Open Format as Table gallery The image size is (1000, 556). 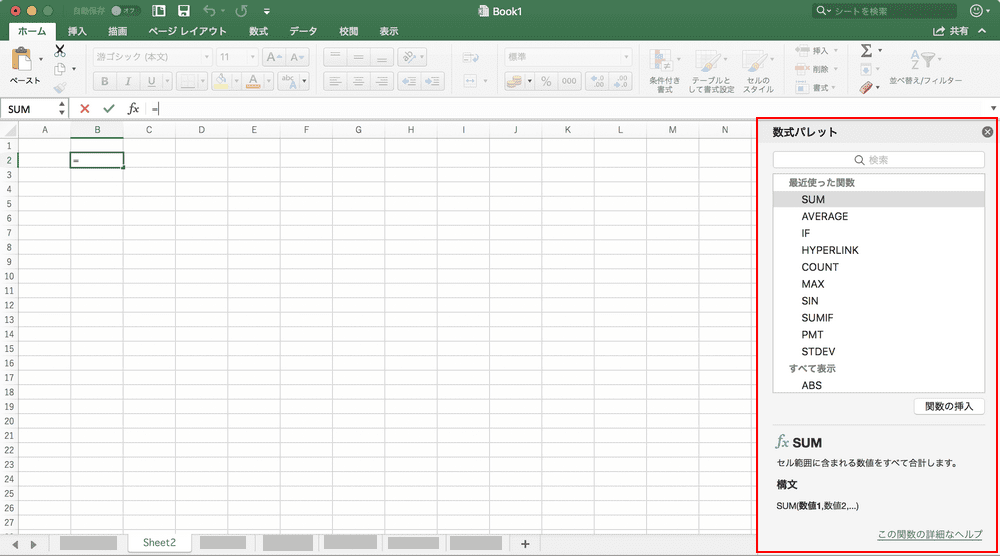coord(711,70)
